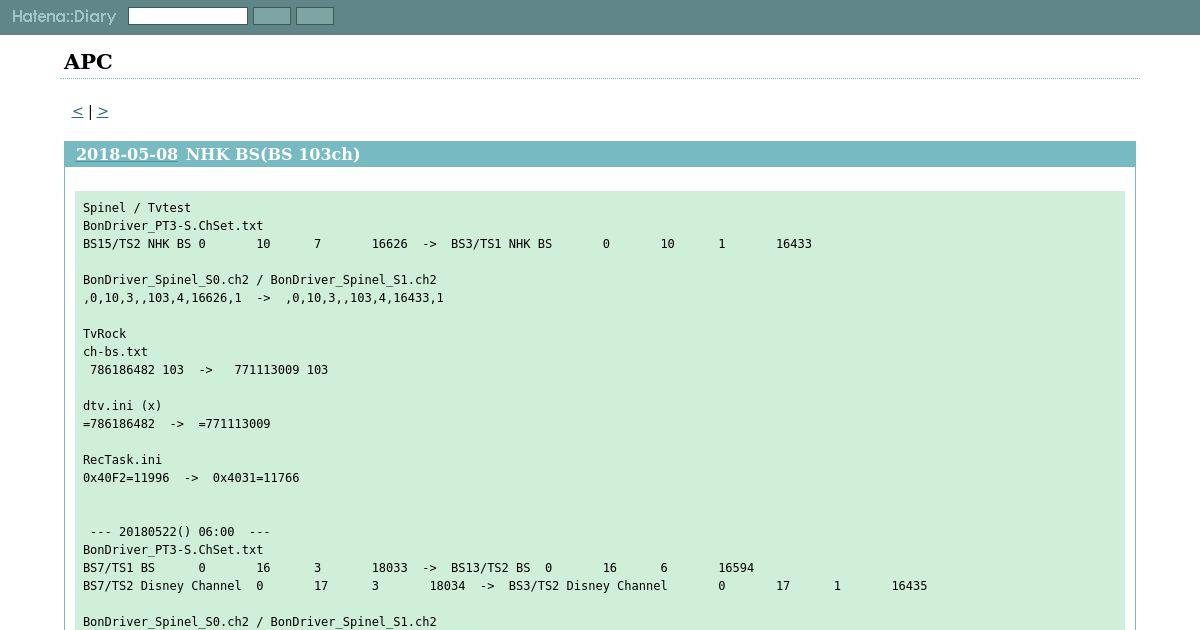Image resolution: width=1200 pixels, height=630 pixels.
Task: Click the value 18034 in the Disney Channel row
Action: point(448,586)
